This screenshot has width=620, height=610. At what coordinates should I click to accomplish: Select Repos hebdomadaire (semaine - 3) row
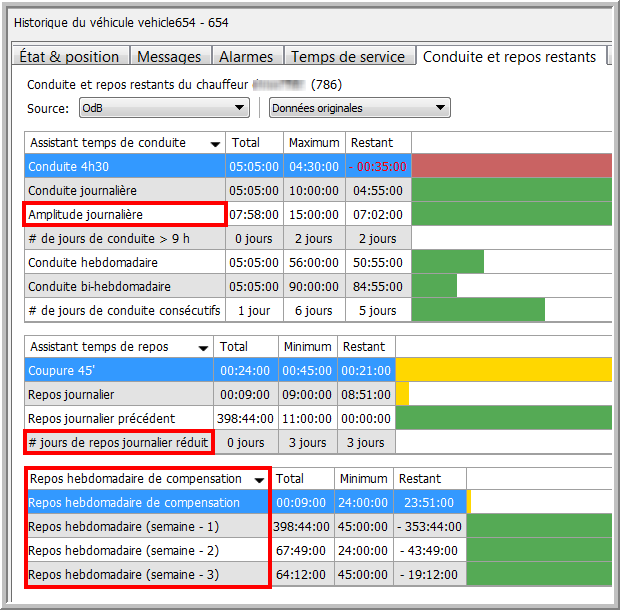click(x=147, y=575)
